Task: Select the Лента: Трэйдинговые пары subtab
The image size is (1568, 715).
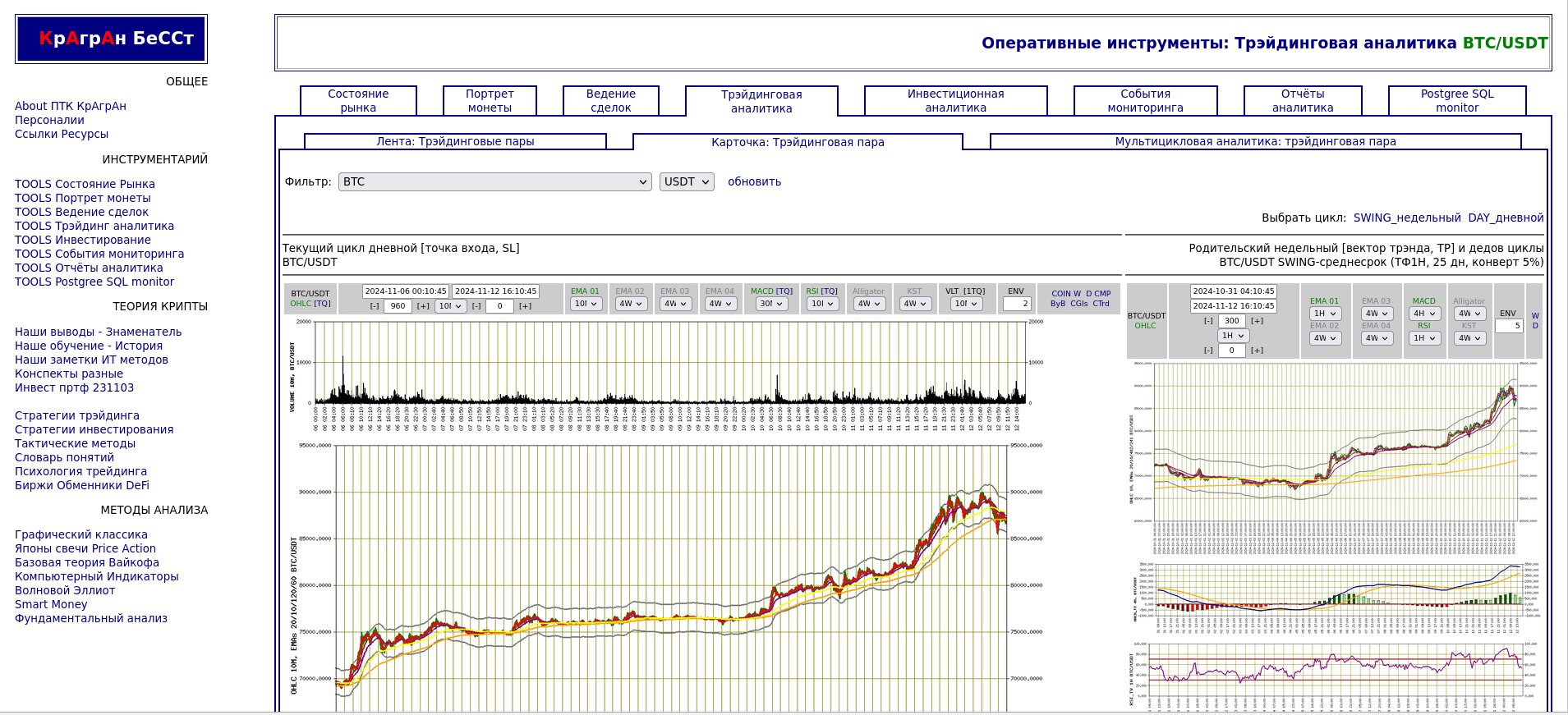Action: [455, 141]
